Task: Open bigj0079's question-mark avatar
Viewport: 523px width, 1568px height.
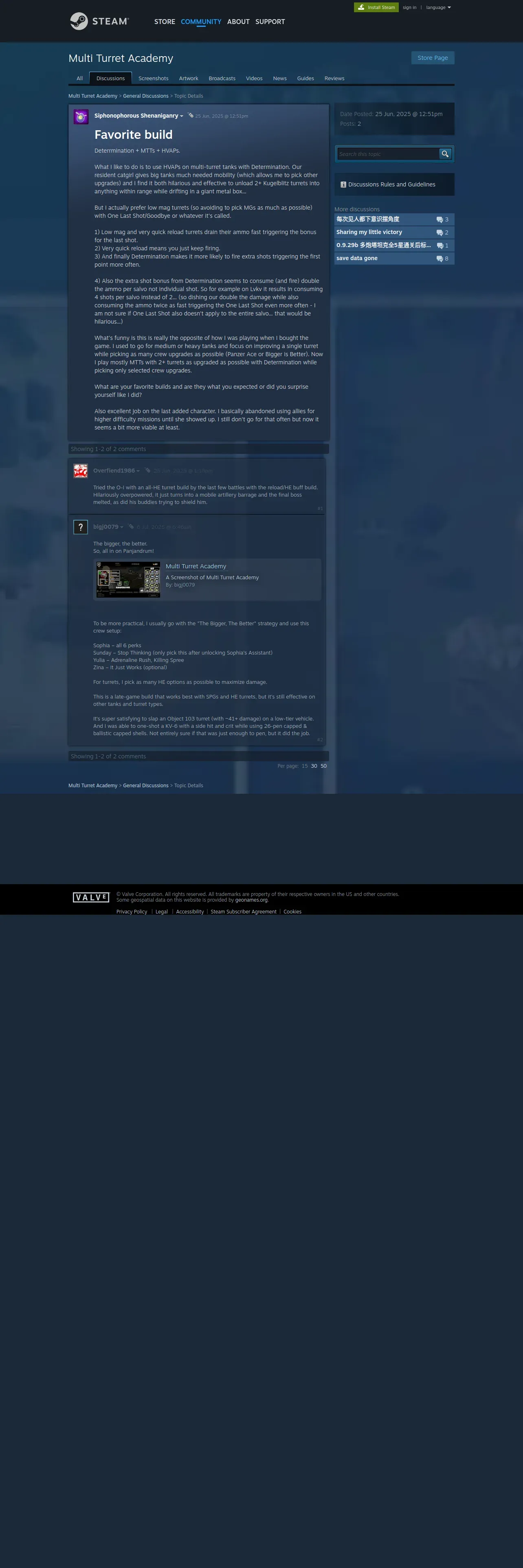Action: (80, 527)
